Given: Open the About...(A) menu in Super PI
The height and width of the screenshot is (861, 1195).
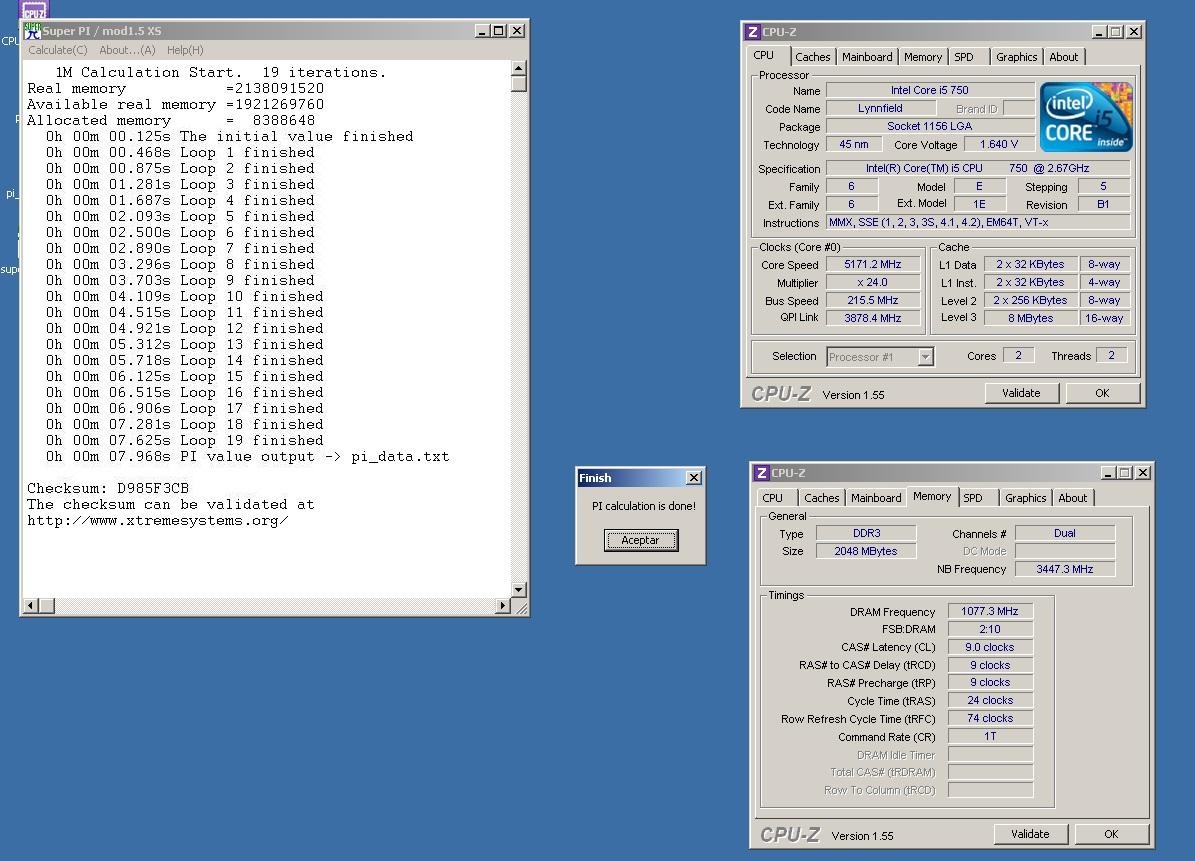Looking at the screenshot, I should [127, 50].
